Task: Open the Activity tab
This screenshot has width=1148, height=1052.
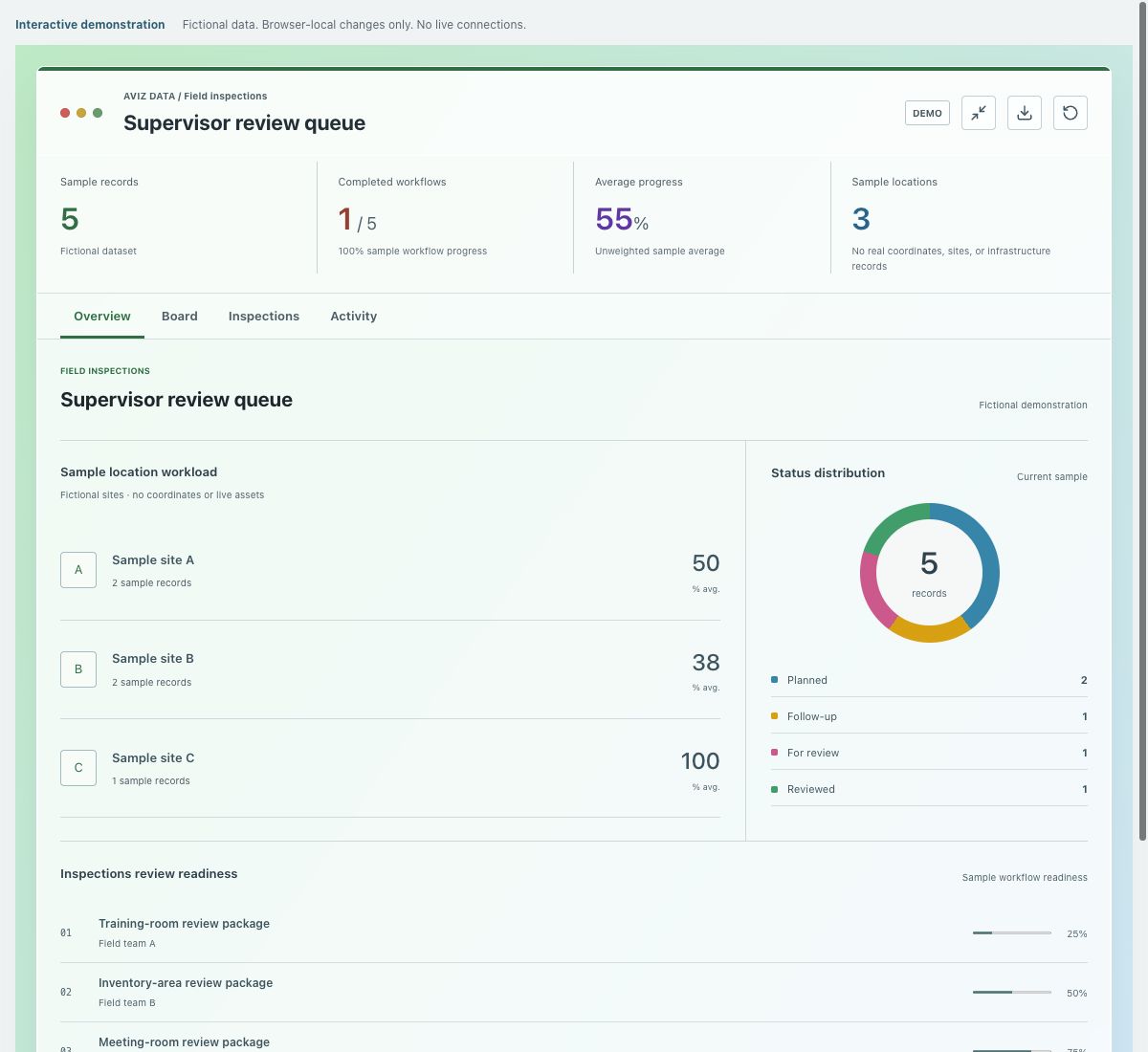Action: pos(354,317)
